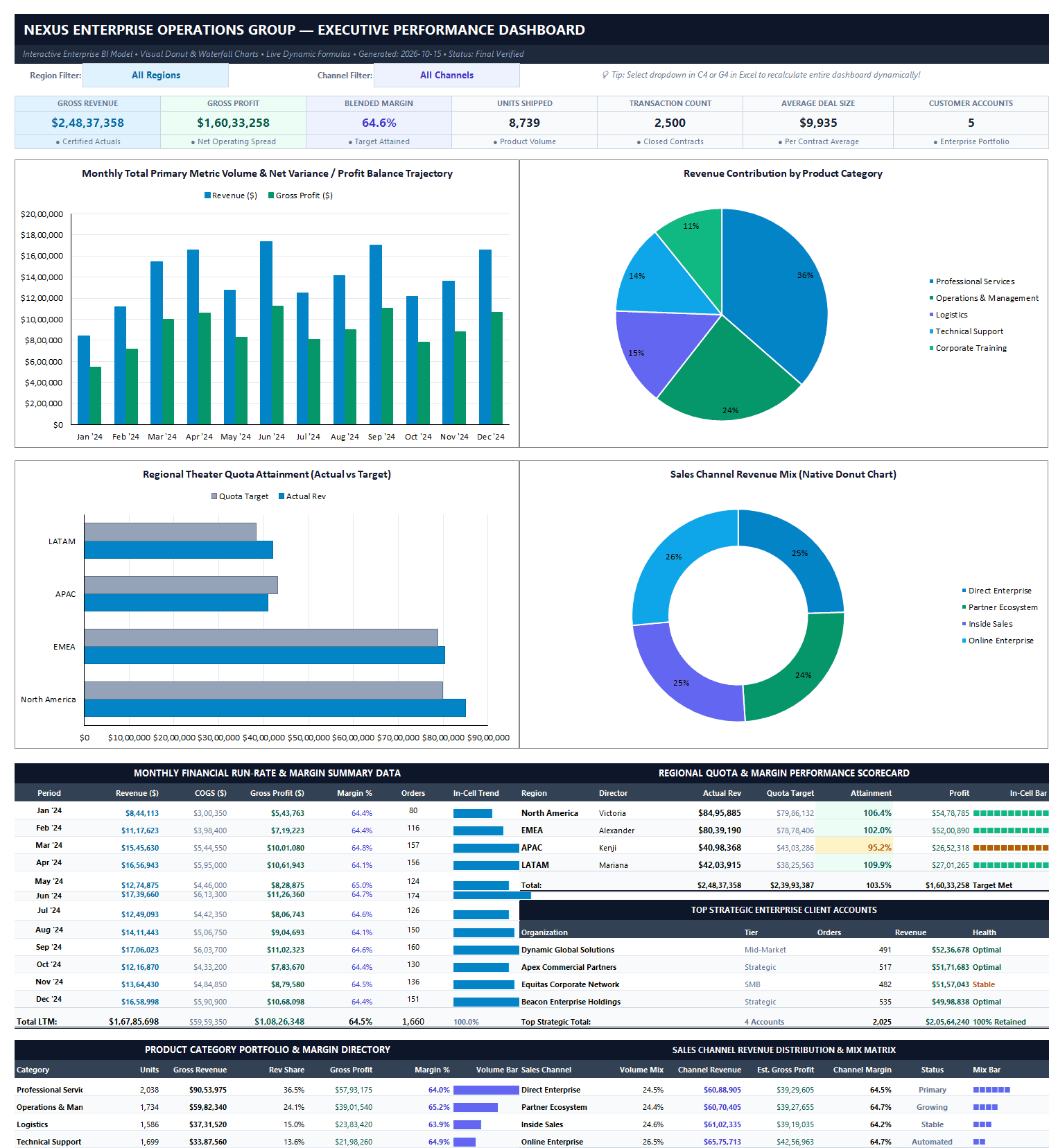Image resolution: width=1049 pixels, height=1148 pixels.
Task: Click the Dec '24 in-cell trend bar
Action: click(486, 1002)
